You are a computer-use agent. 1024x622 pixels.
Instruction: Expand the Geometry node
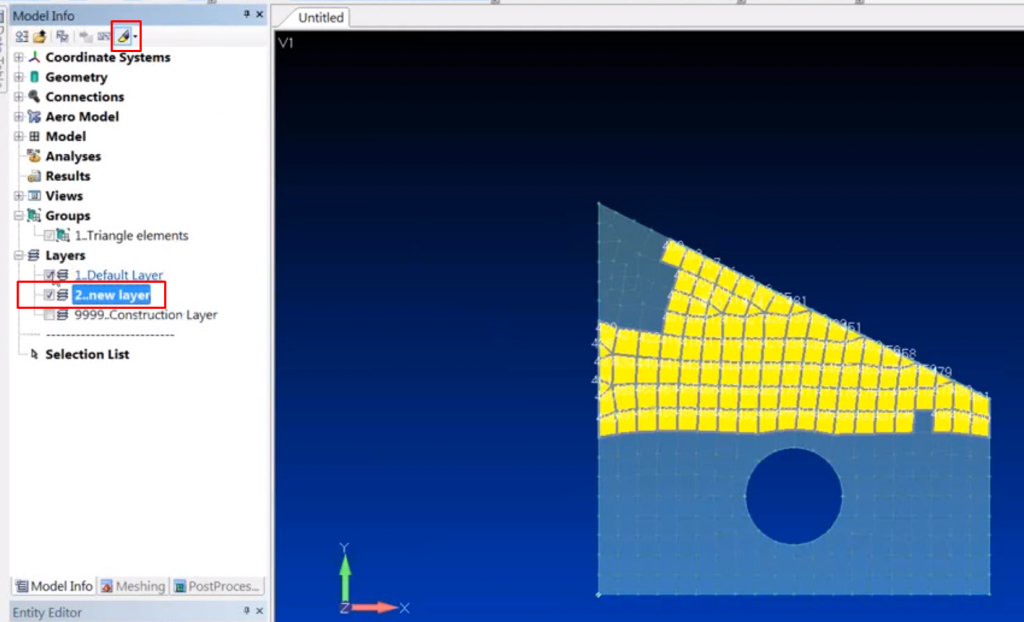pos(19,77)
